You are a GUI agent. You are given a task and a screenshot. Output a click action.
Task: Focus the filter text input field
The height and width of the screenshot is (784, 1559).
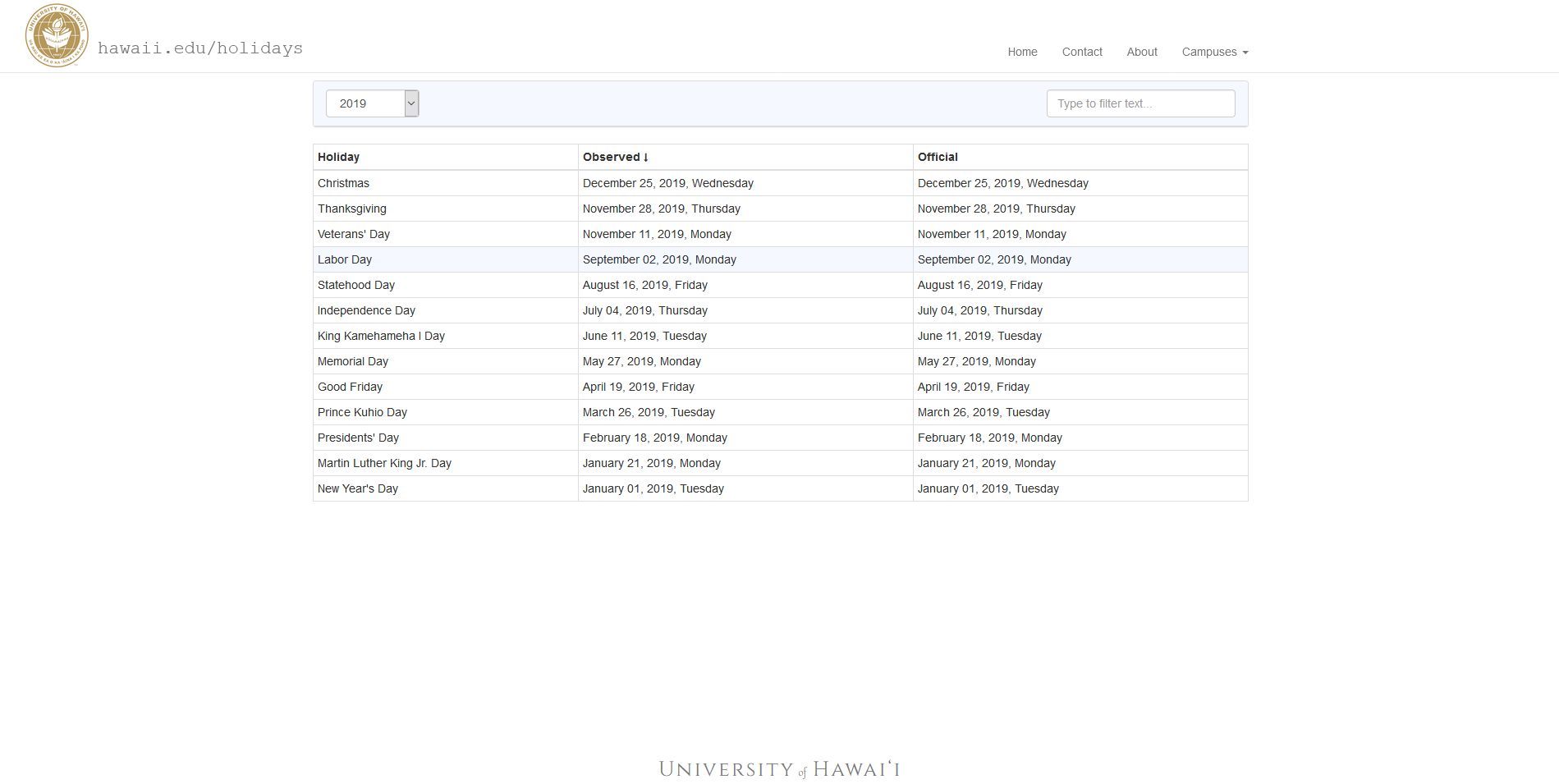click(1140, 103)
